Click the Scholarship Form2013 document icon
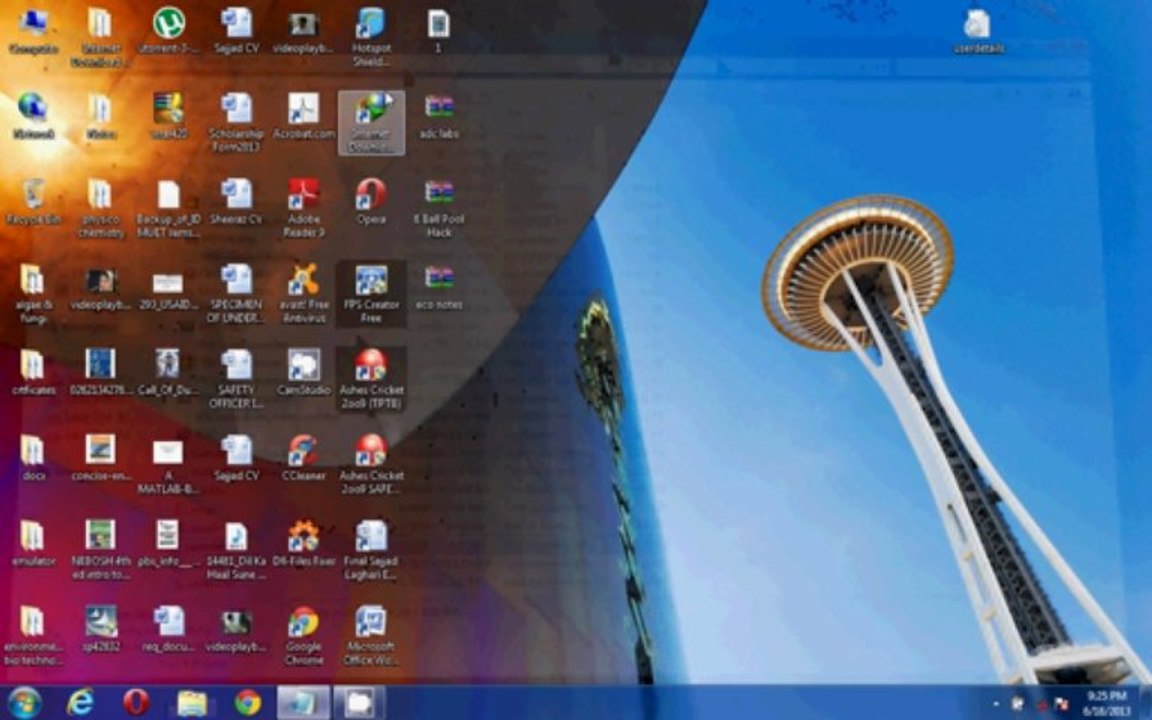The height and width of the screenshot is (720, 1152). coord(237,122)
